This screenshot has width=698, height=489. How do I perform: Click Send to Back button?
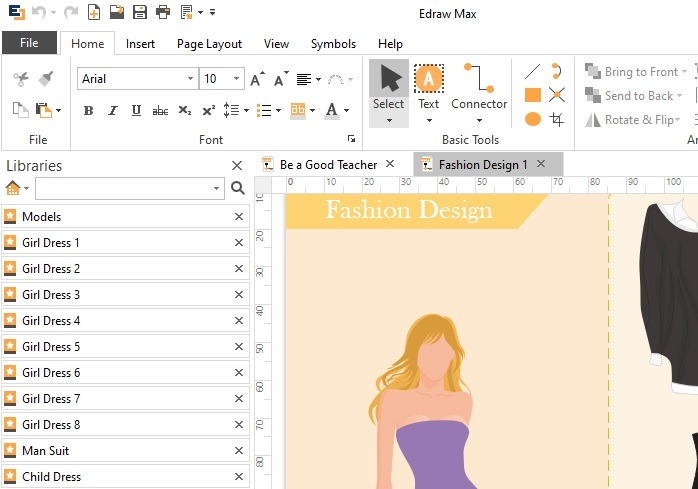pyautogui.click(x=633, y=95)
